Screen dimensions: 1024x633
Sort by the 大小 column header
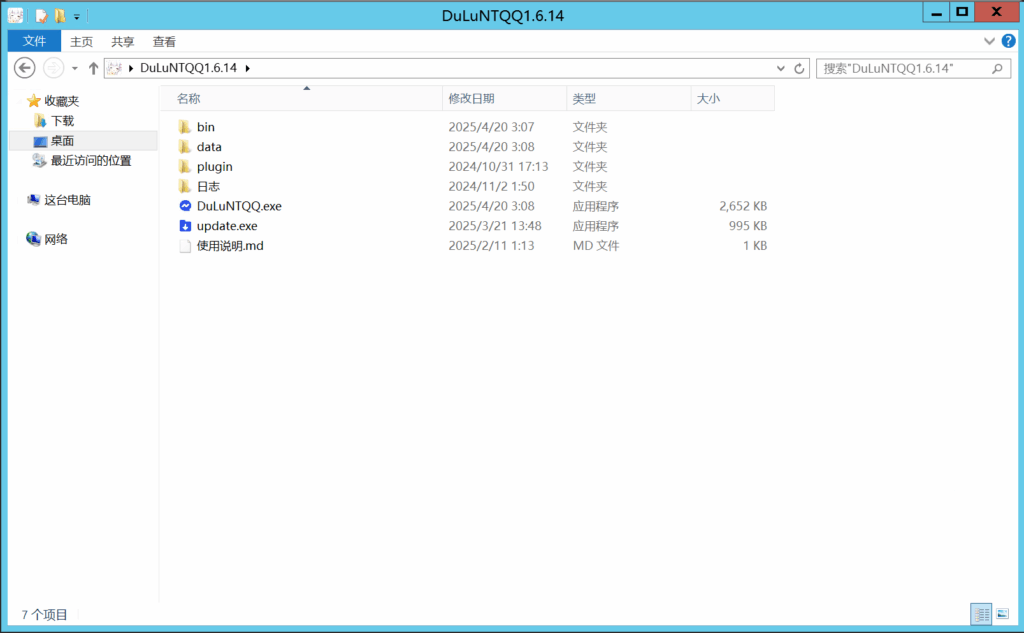(x=732, y=99)
